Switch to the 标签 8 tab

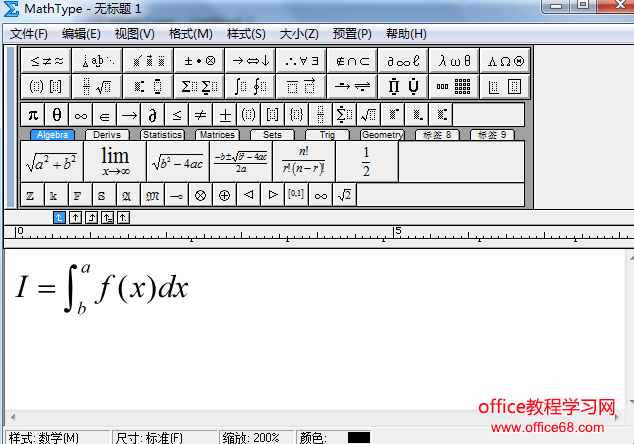pos(437,135)
